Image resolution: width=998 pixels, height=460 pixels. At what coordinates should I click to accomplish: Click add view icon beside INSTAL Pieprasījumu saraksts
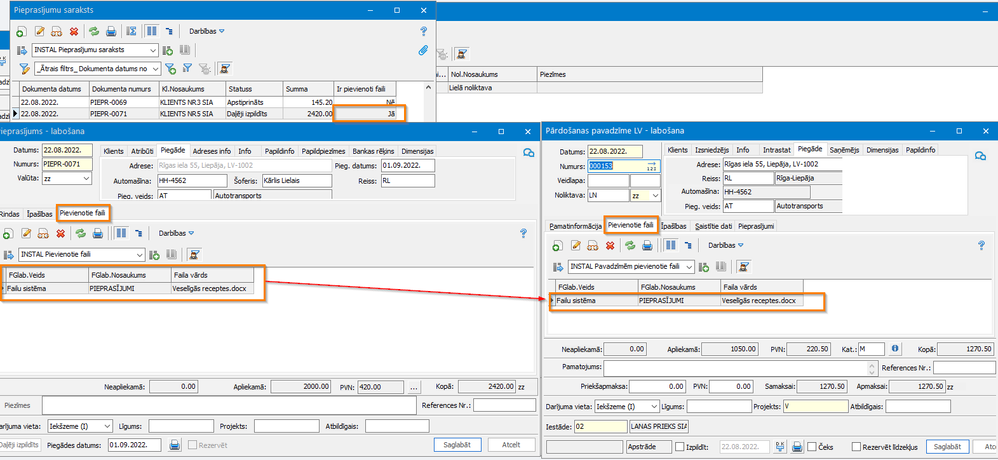click(168, 50)
